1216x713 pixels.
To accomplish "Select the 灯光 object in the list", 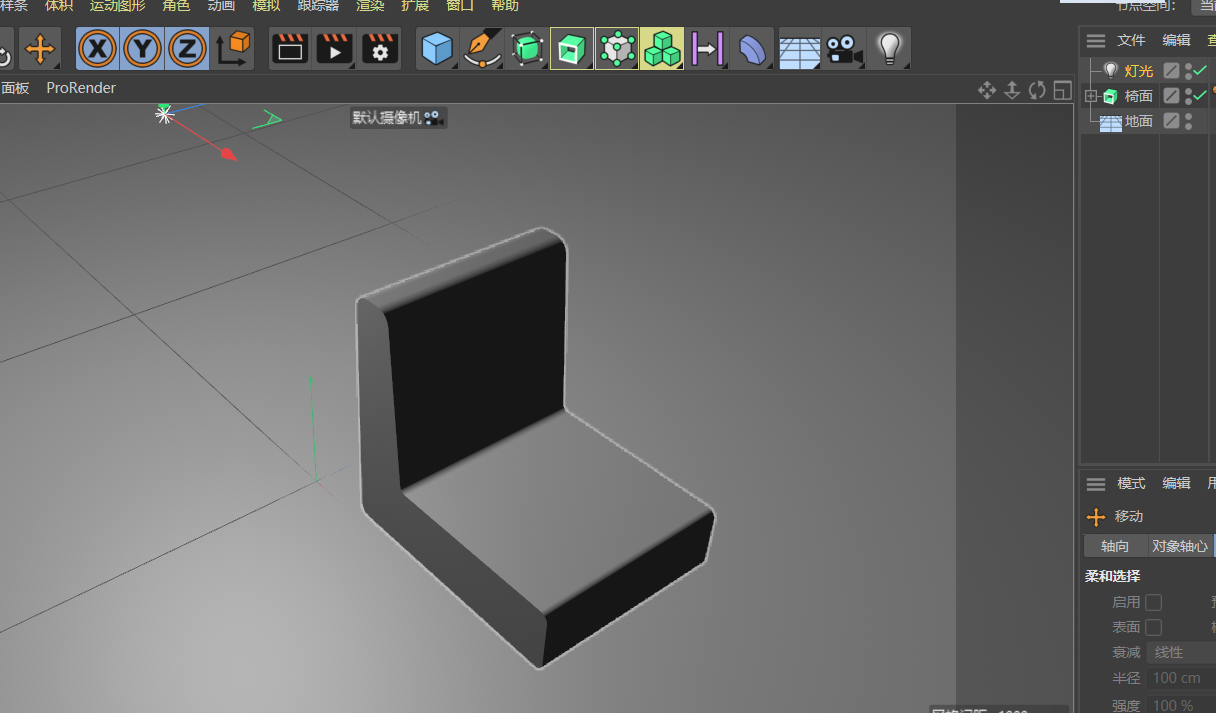I will click(x=1138, y=71).
